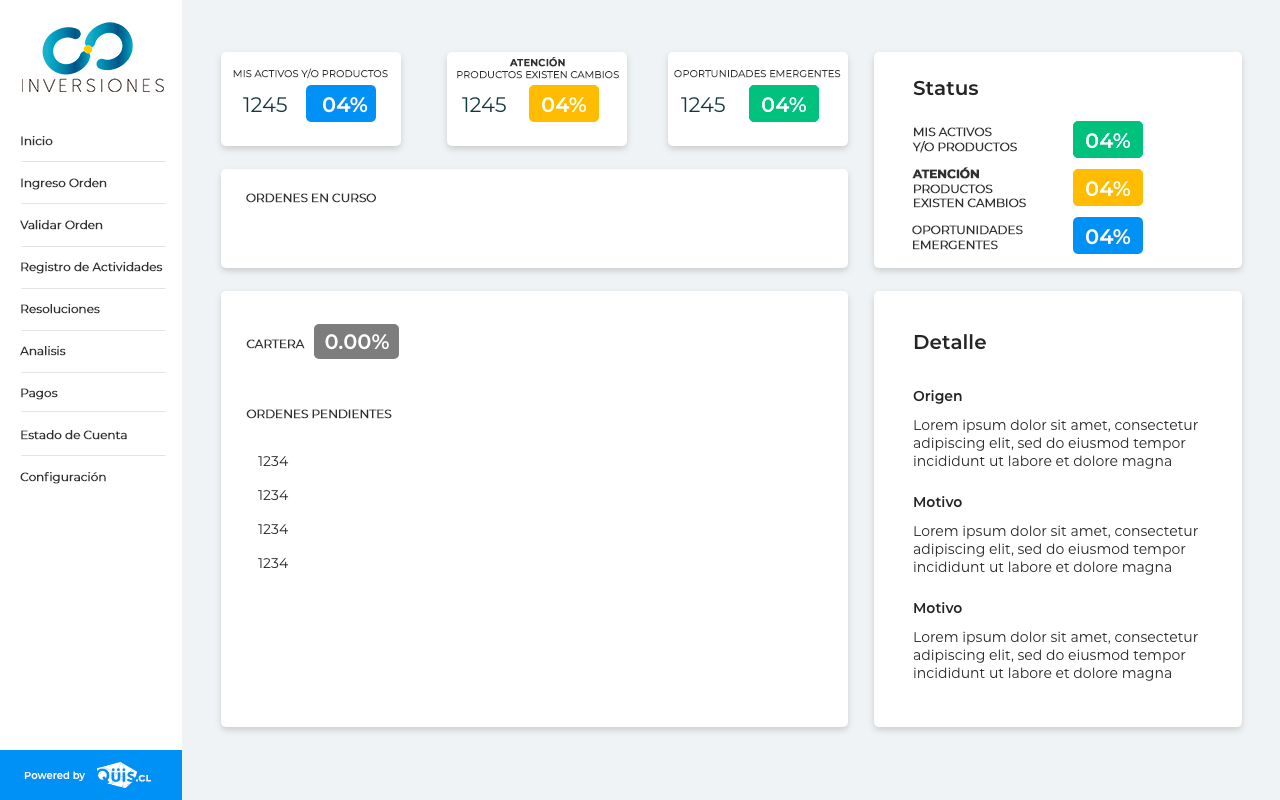The width and height of the screenshot is (1280, 800).
Task: Select first 1234 pending order entry
Action: [273, 461]
